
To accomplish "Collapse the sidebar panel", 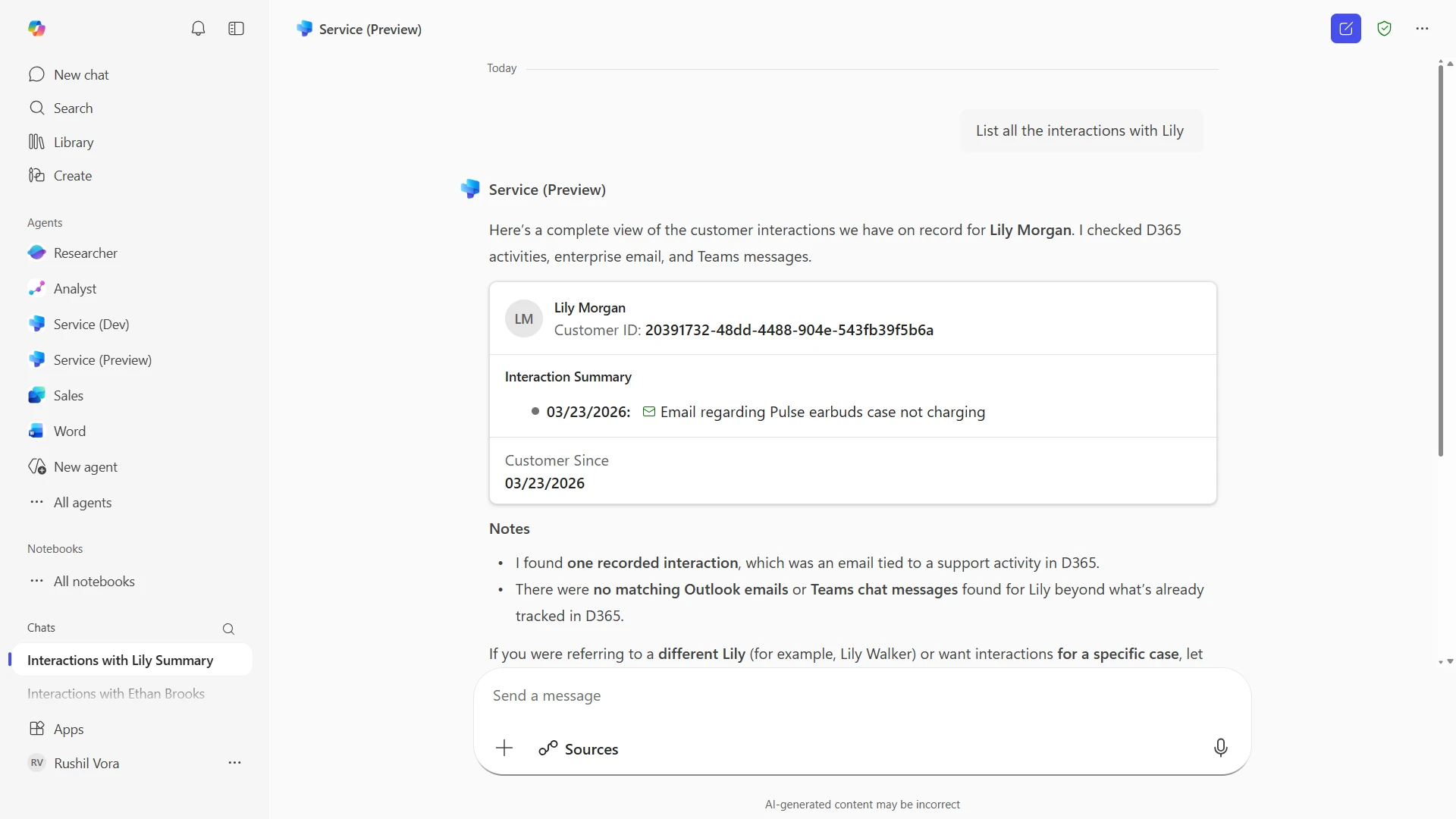I will (236, 29).
